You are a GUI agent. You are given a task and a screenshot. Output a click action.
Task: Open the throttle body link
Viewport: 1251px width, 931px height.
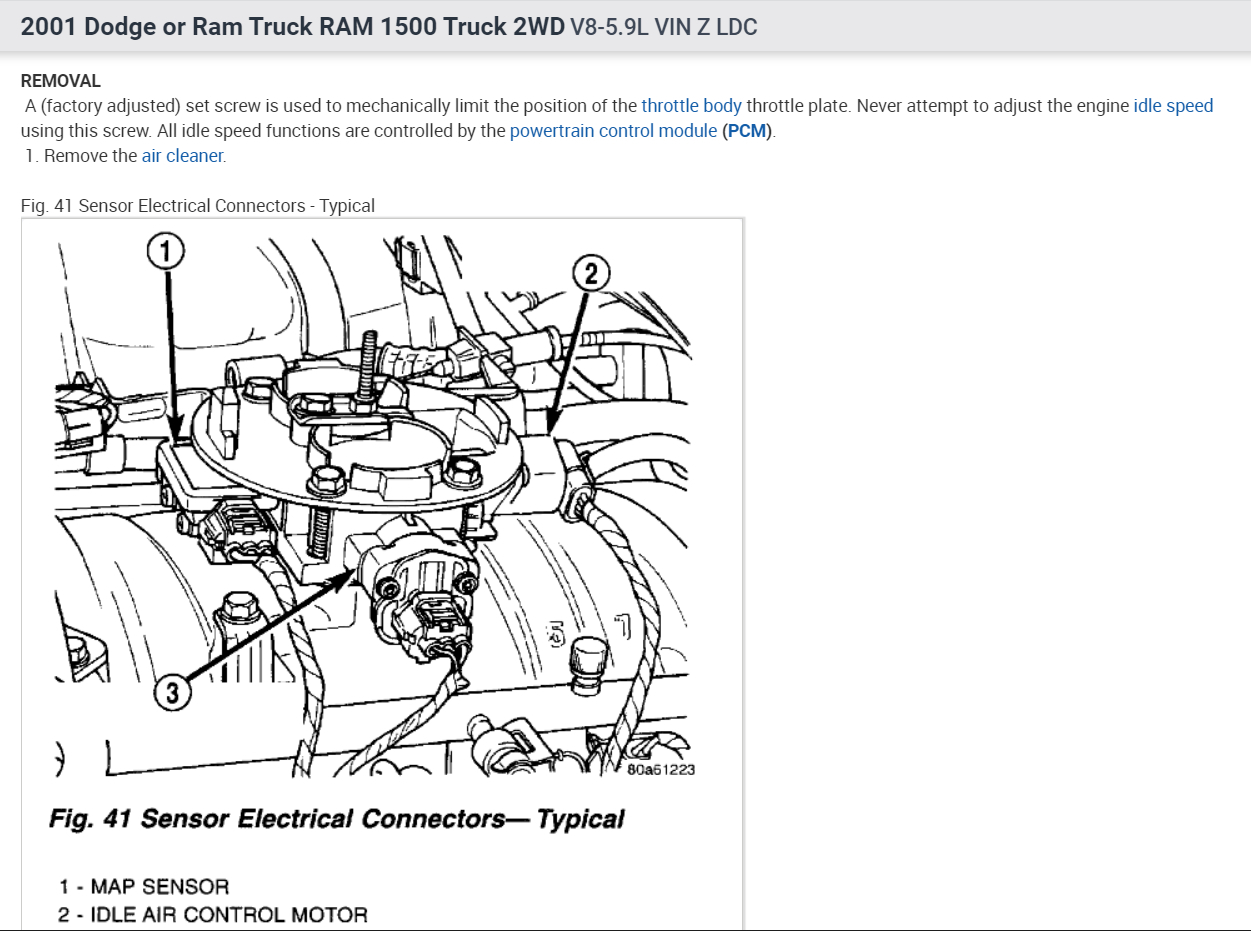692,106
